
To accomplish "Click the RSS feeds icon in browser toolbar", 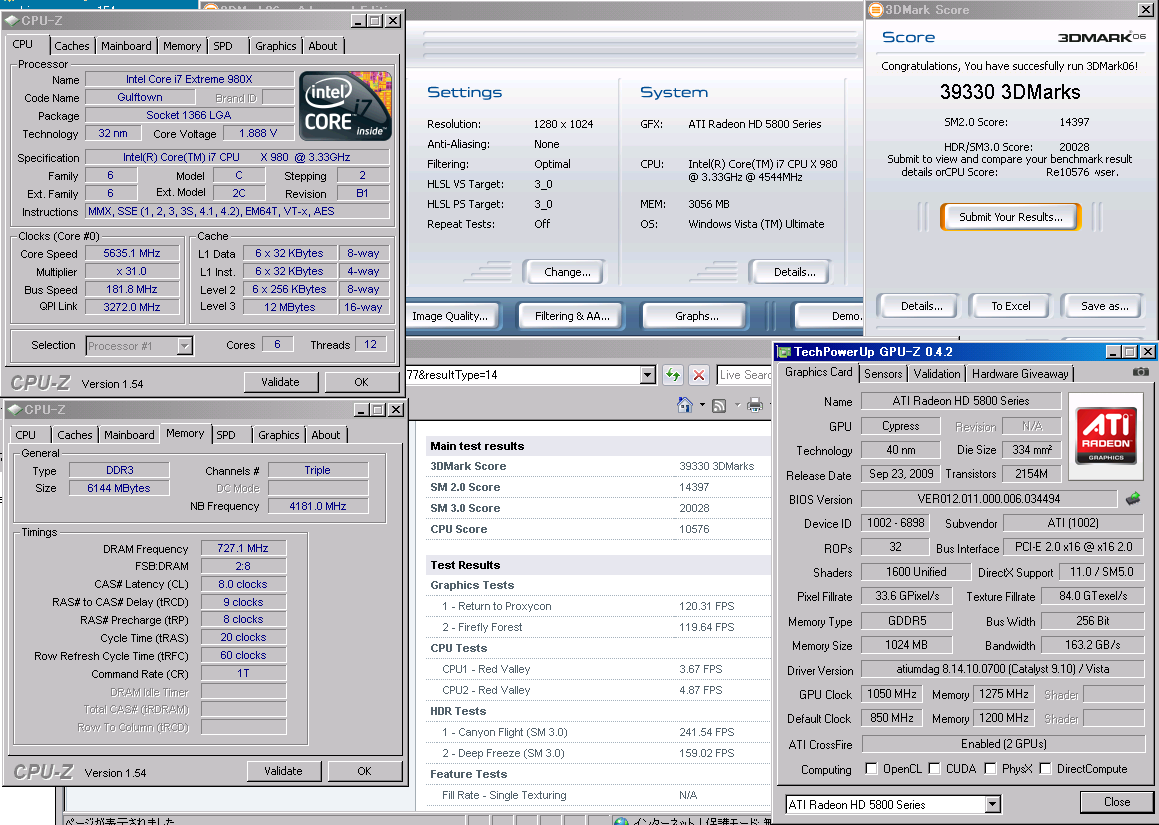I will coord(718,405).
